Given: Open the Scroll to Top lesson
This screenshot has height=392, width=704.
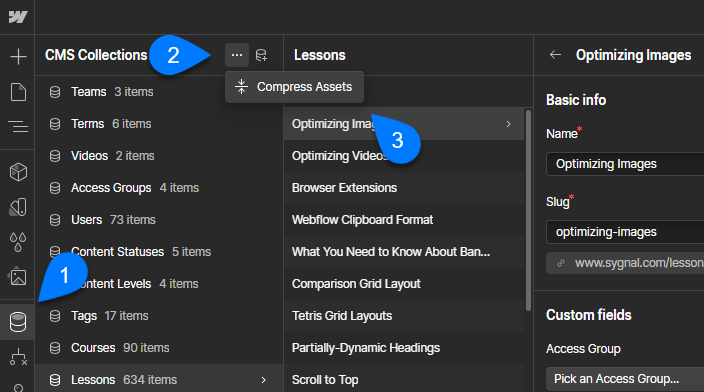Looking at the screenshot, I should click(x=404, y=379).
